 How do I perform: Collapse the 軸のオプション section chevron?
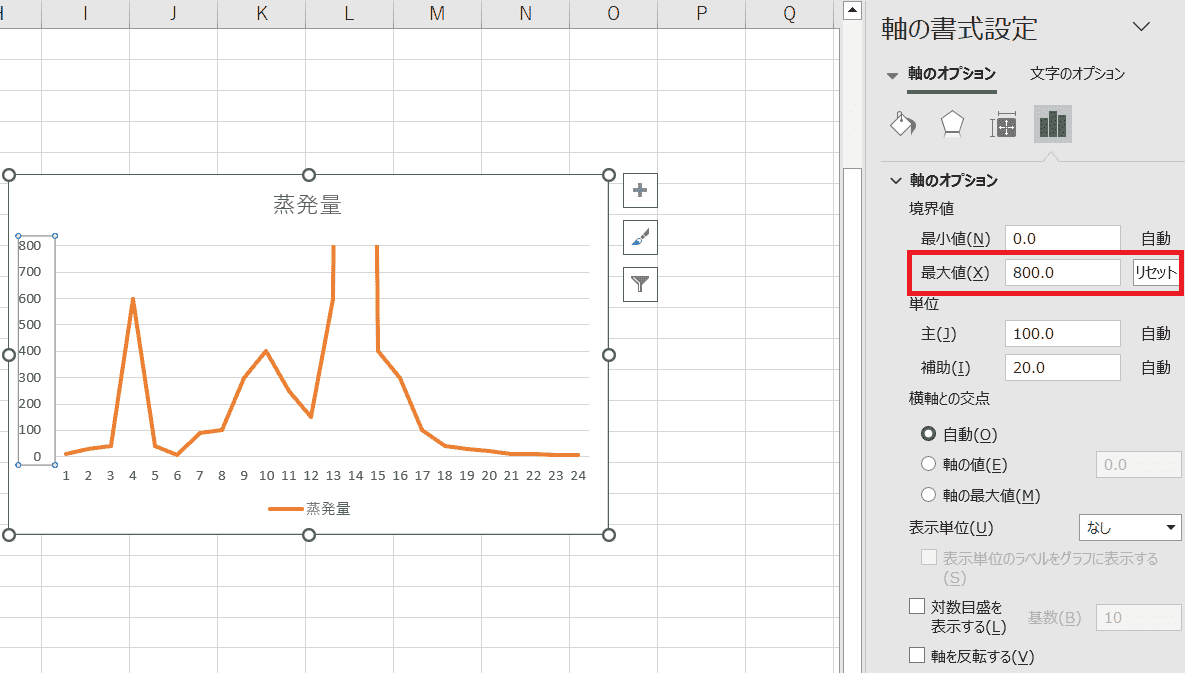(896, 181)
